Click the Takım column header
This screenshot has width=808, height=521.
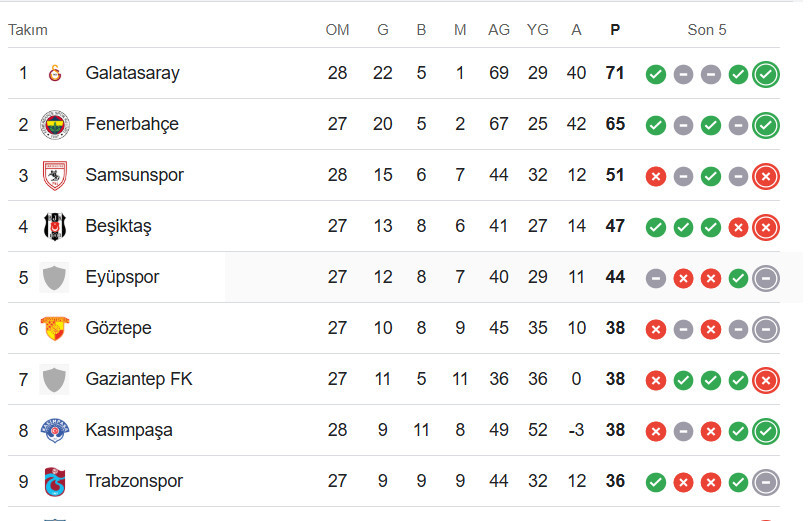(x=28, y=30)
